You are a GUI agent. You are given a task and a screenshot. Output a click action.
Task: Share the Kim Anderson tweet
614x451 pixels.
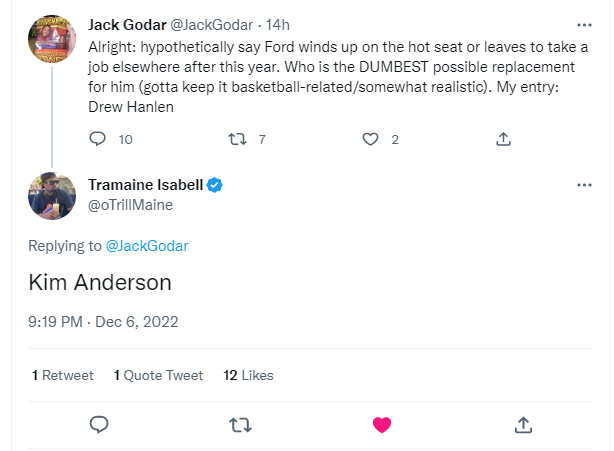pos(523,425)
